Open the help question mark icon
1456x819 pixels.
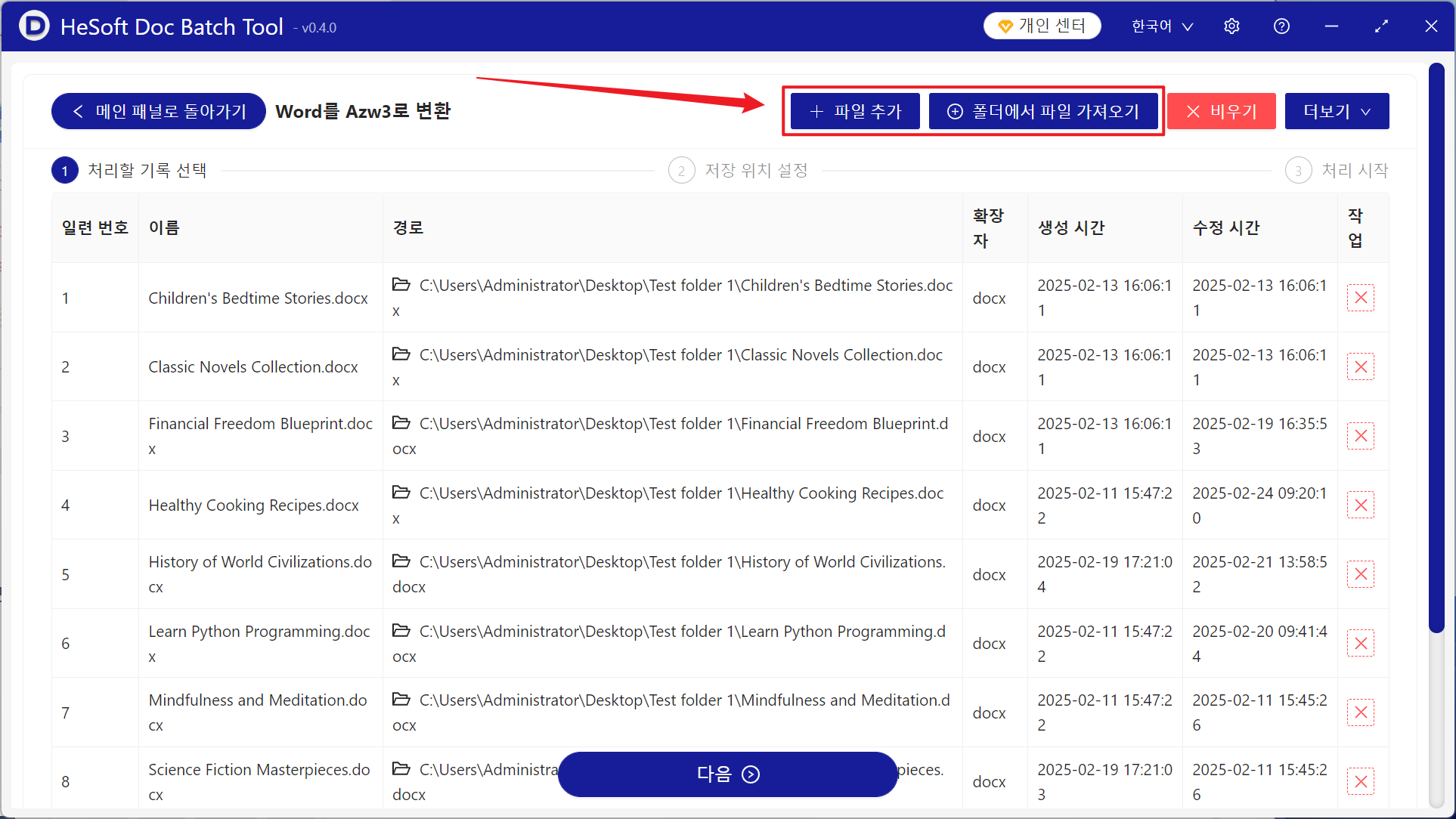pyautogui.click(x=1281, y=26)
